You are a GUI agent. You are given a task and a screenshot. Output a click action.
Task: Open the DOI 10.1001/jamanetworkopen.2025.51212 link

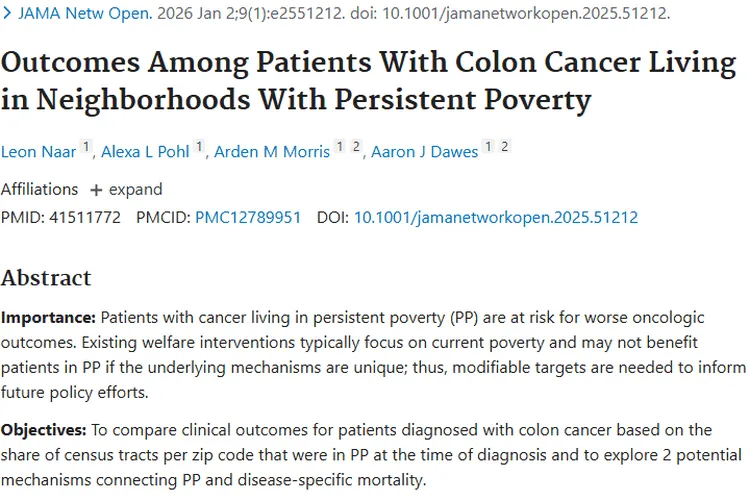coord(496,217)
